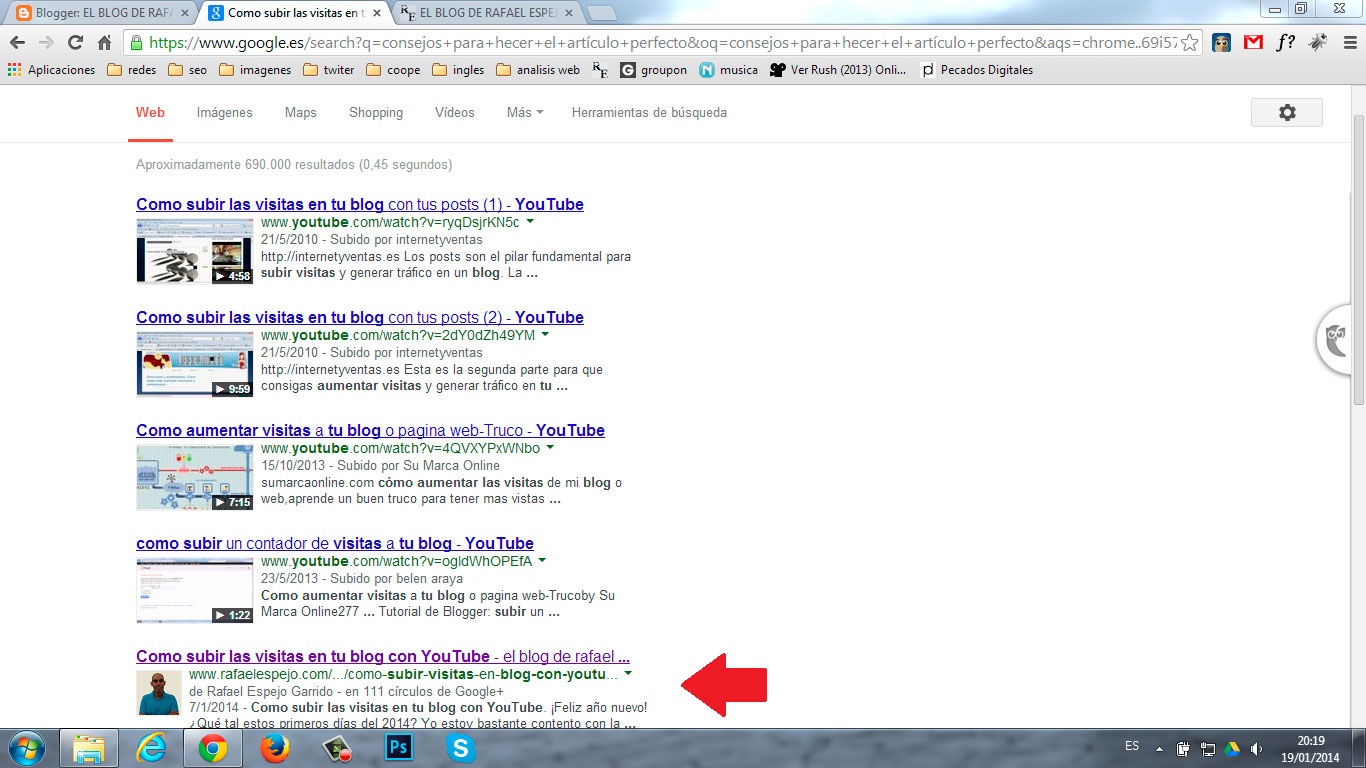The height and width of the screenshot is (768, 1366).
Task: Select the Web search tab
Action: (150, 113)
